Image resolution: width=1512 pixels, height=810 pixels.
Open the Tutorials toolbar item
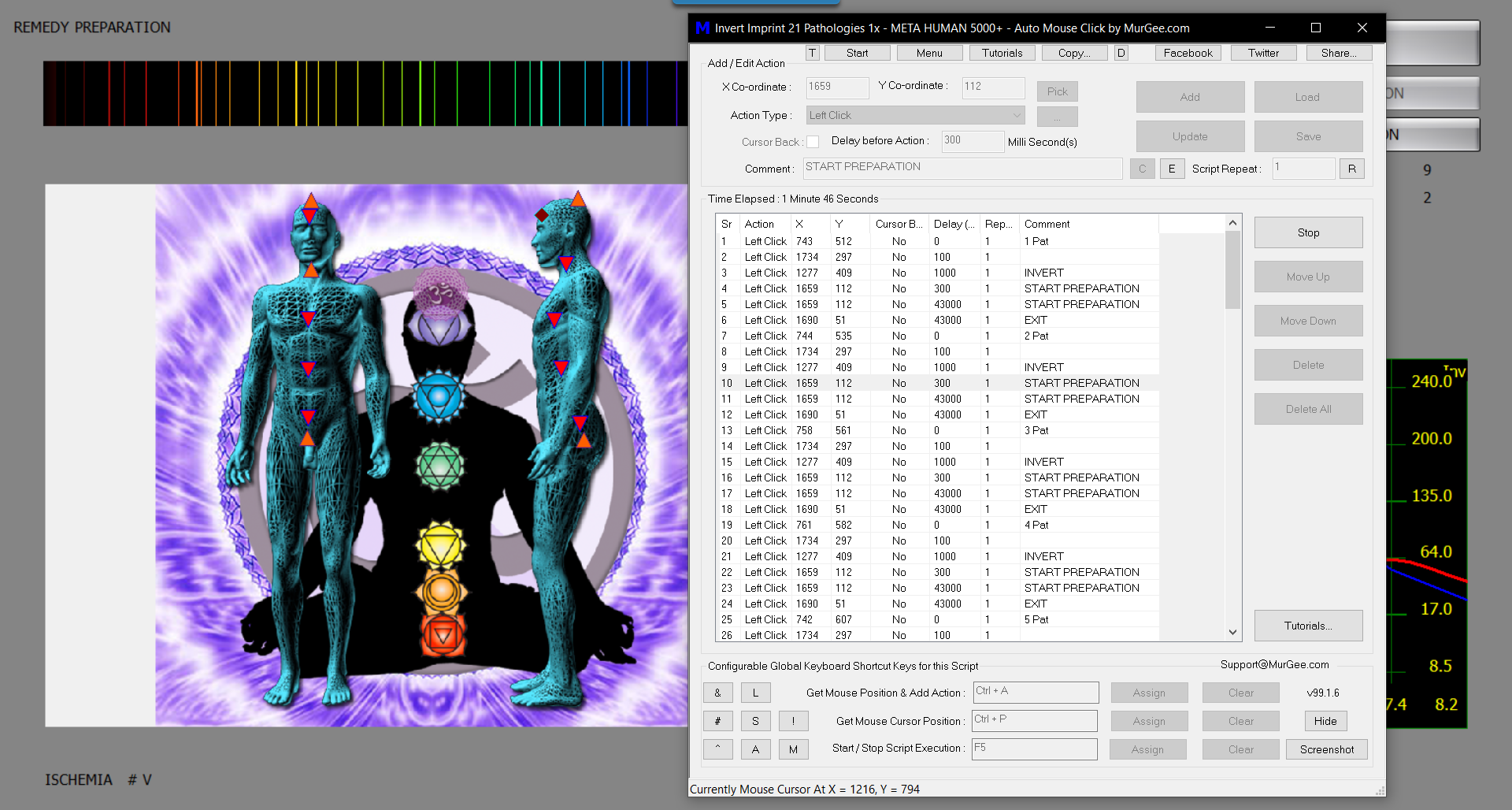[x=1002, y=53]
